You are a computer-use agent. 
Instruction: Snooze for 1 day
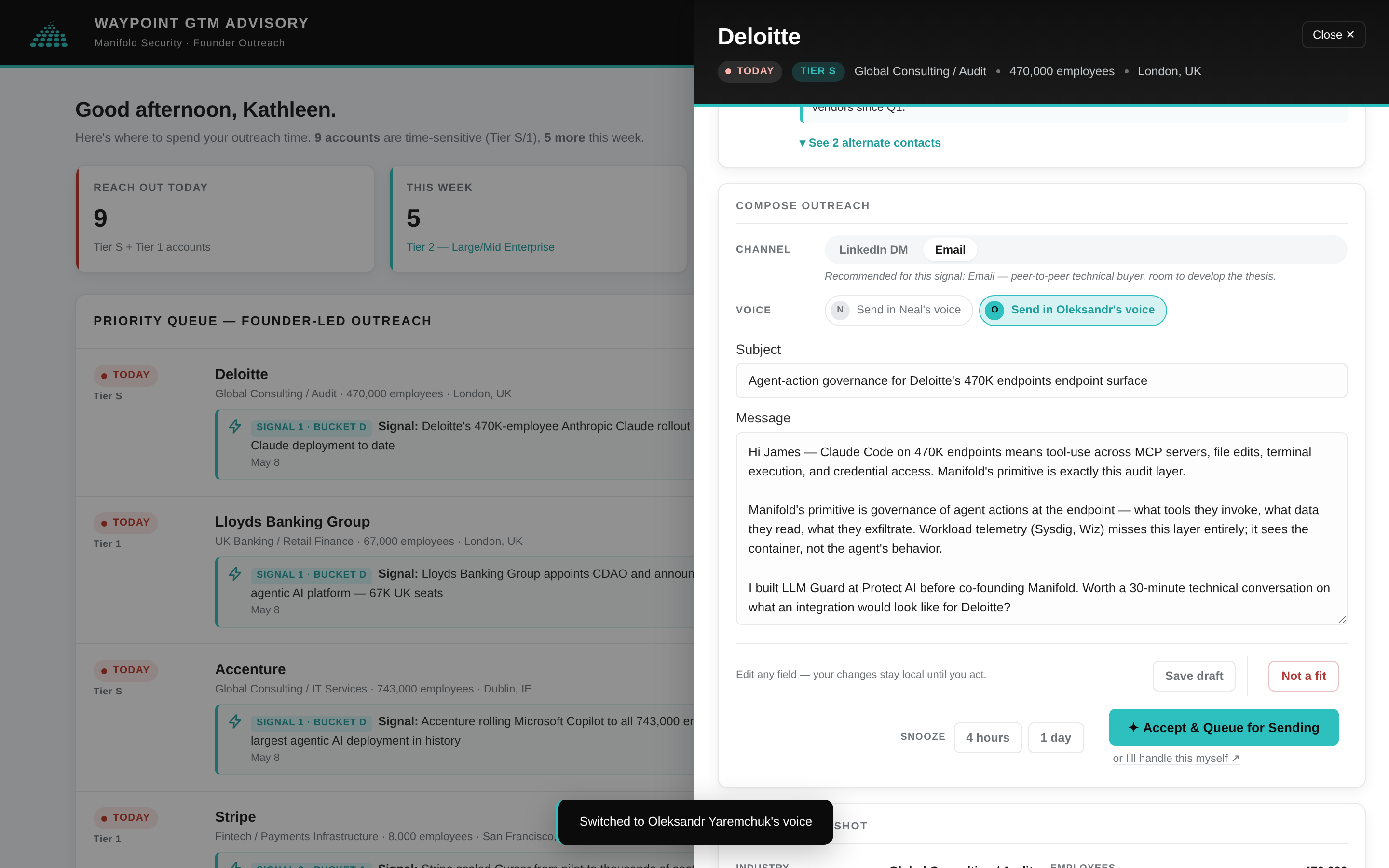1056,737
